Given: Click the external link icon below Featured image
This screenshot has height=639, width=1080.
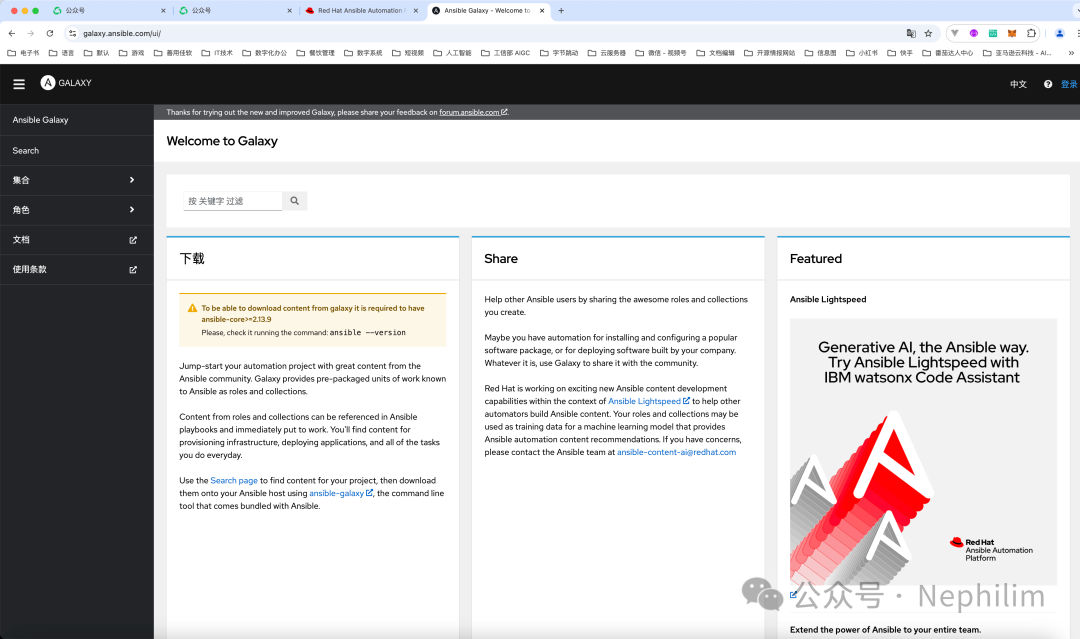Looking at the screenshot, I should pos(793,595).
